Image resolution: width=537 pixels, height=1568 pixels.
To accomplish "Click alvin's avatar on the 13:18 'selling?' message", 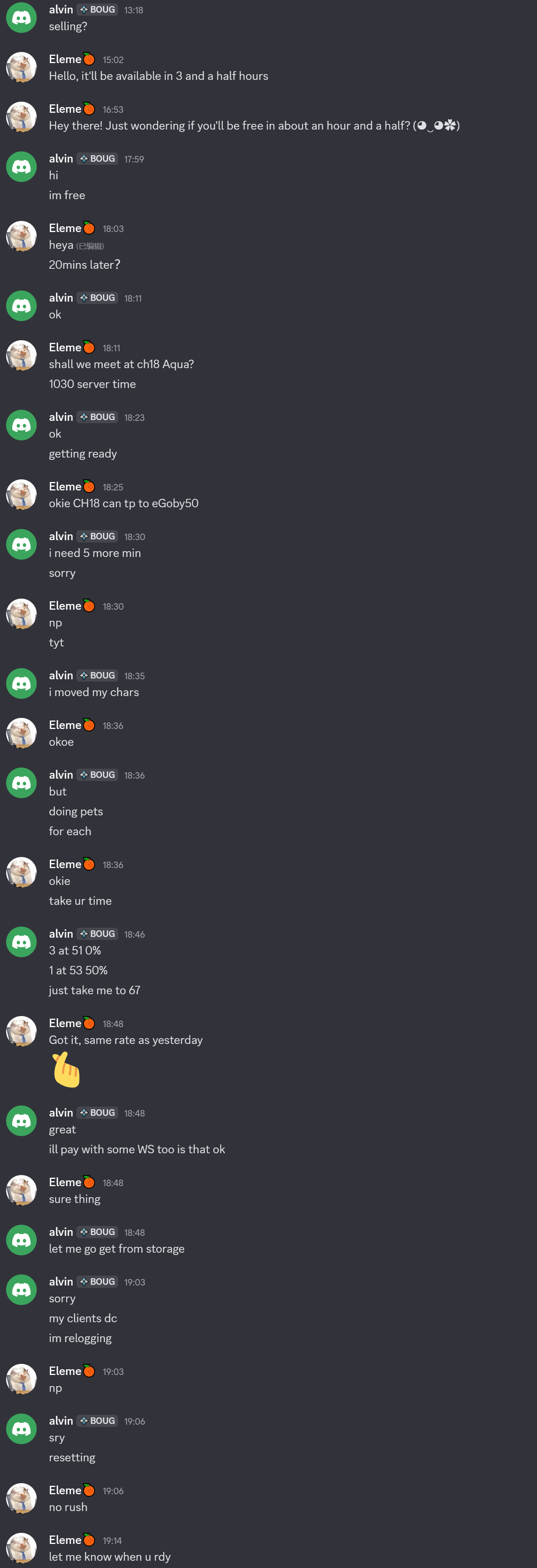I will [x=21, y=18].
